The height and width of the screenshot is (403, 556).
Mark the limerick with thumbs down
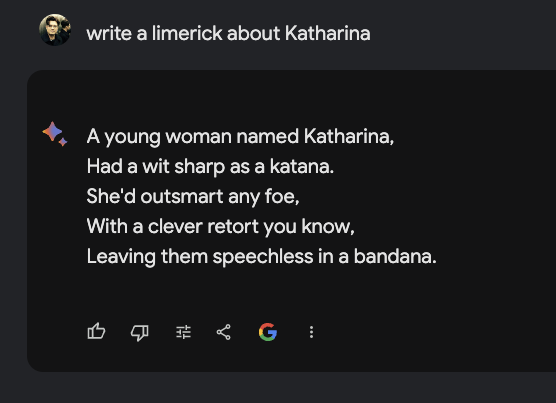(x=140, y=332)
